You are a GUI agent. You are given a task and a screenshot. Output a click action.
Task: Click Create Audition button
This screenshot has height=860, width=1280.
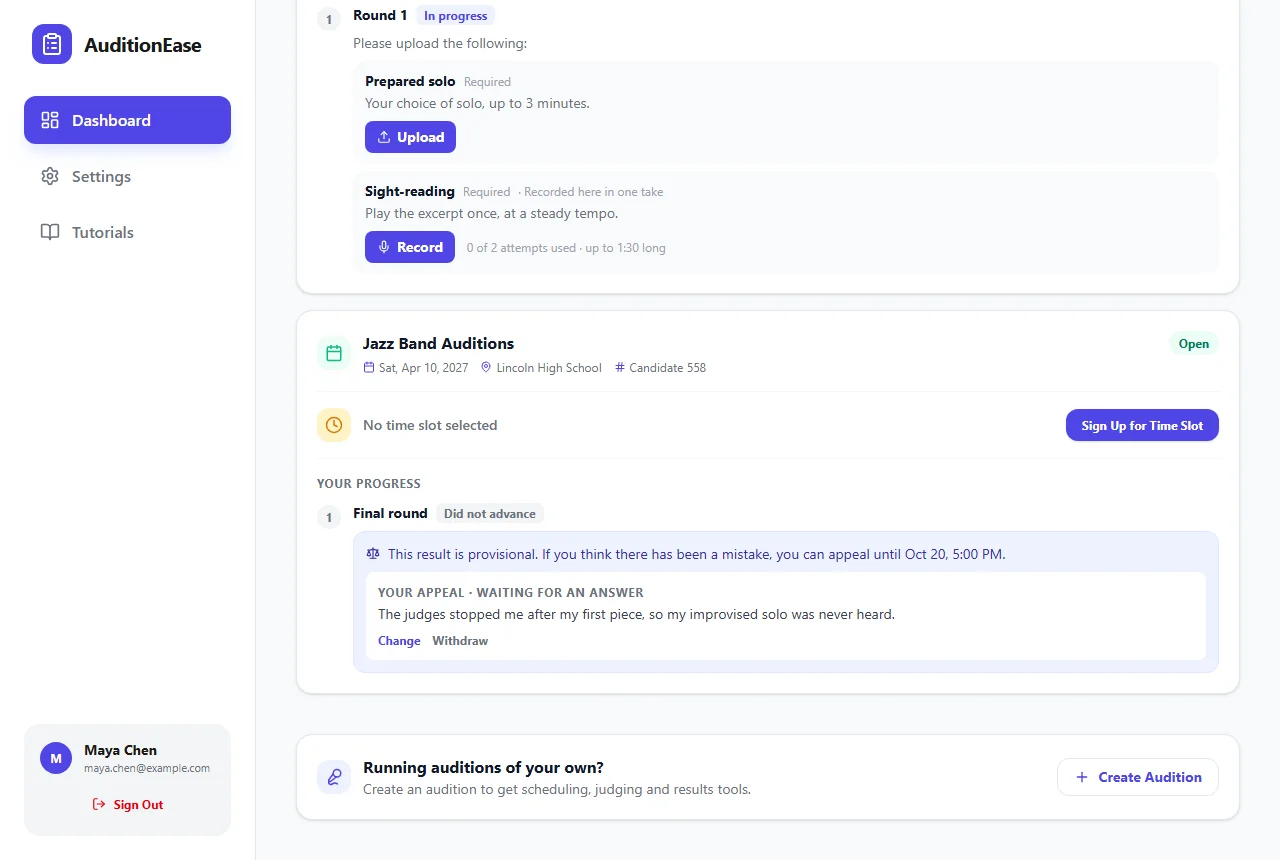(1138, 777)
